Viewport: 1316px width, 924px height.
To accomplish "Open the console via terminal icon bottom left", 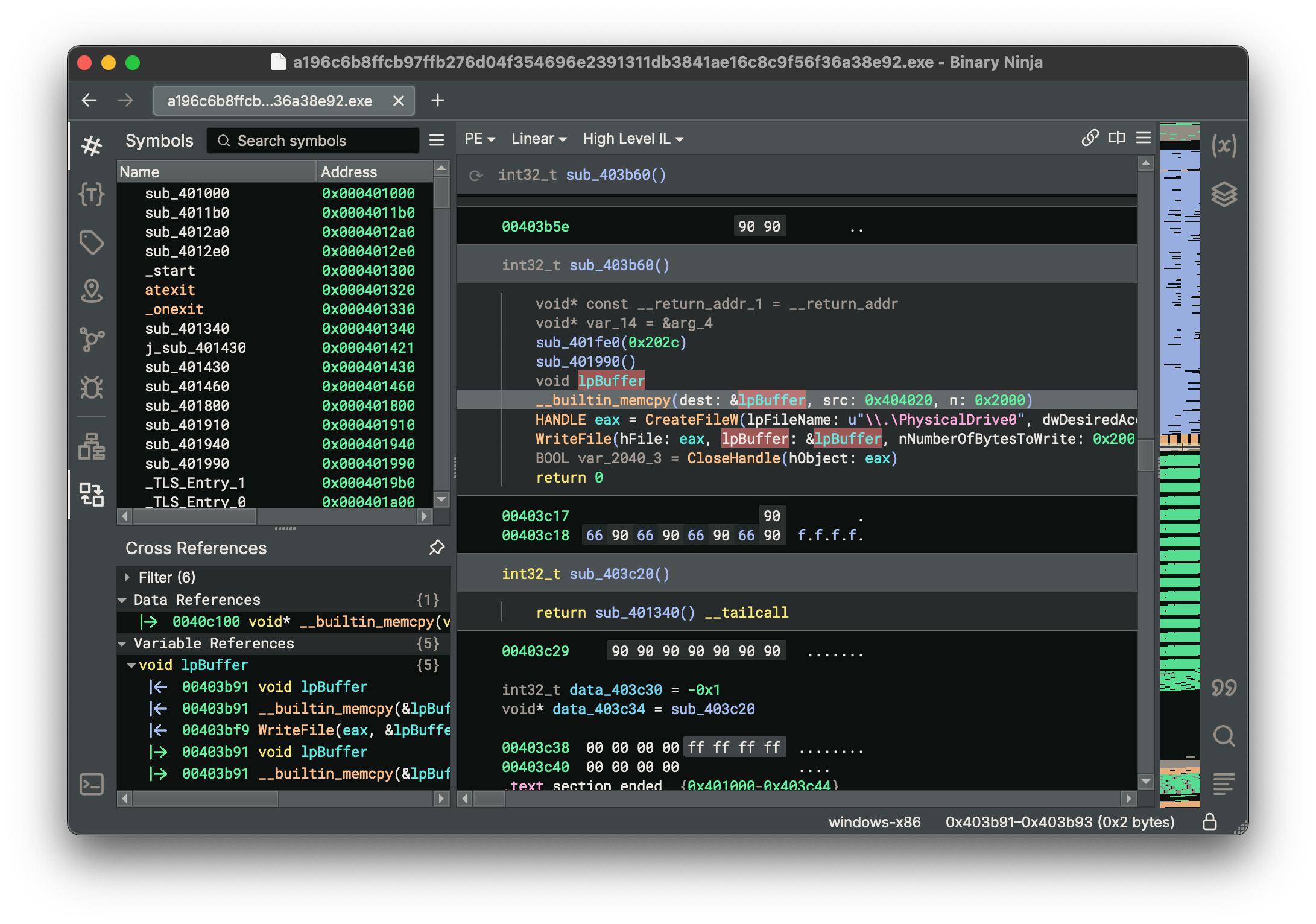I will click(x=92, y=784).
